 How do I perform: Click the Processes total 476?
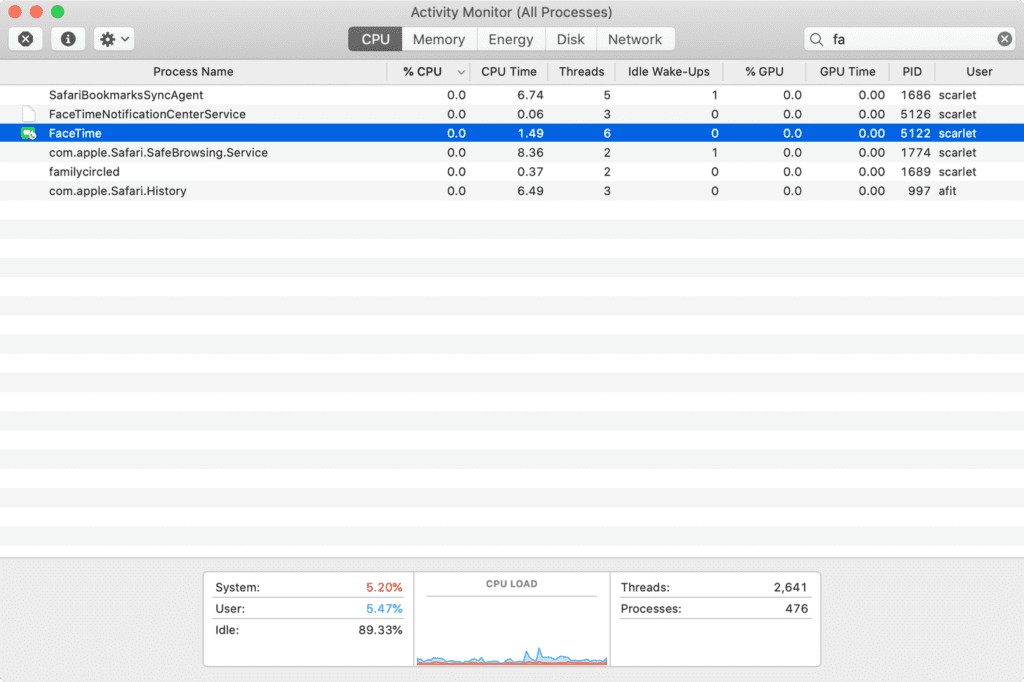pyautogui.click(x=796, y=609)
